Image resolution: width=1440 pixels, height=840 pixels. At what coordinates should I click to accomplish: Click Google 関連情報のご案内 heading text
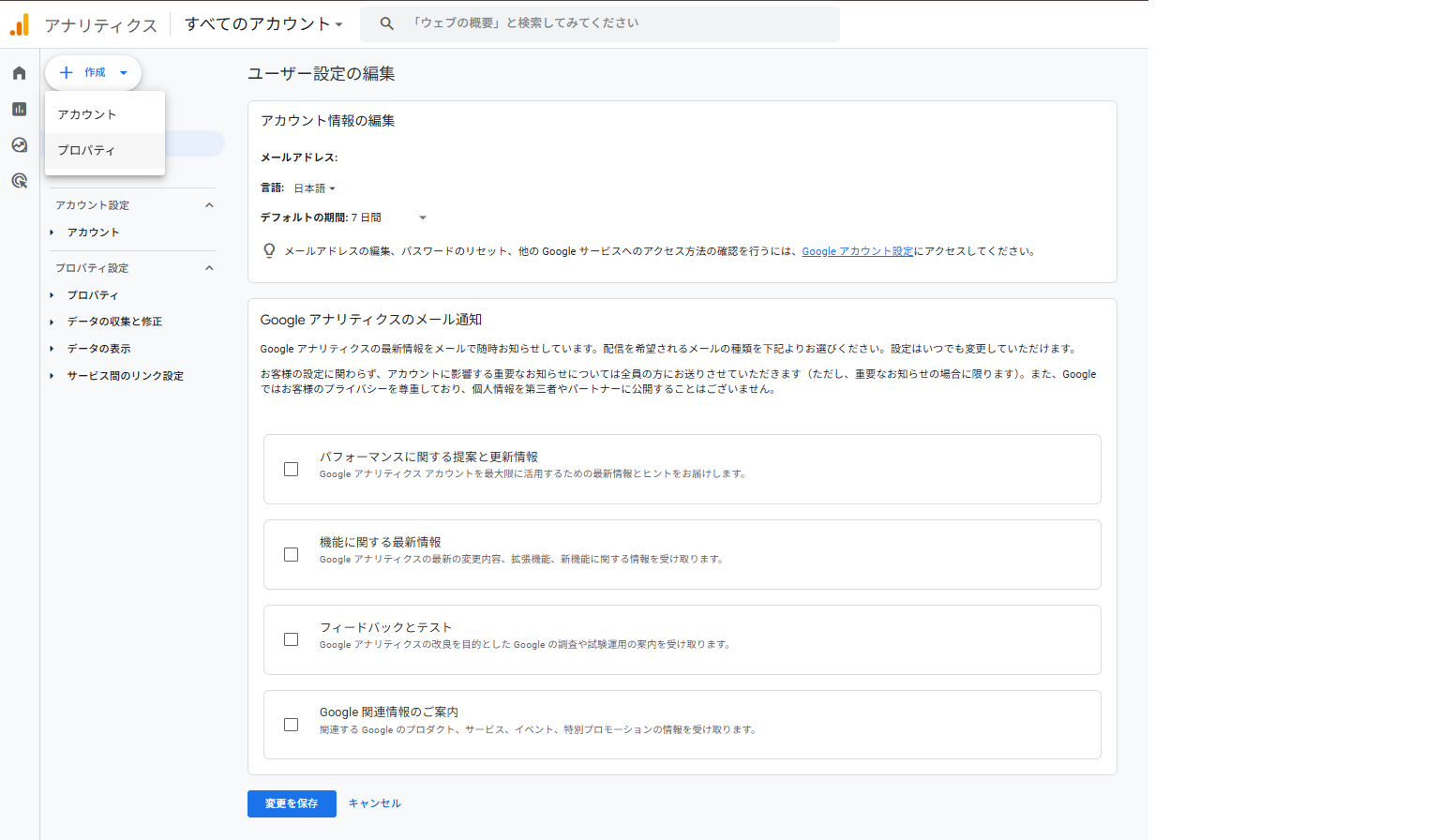click(388, 712)
